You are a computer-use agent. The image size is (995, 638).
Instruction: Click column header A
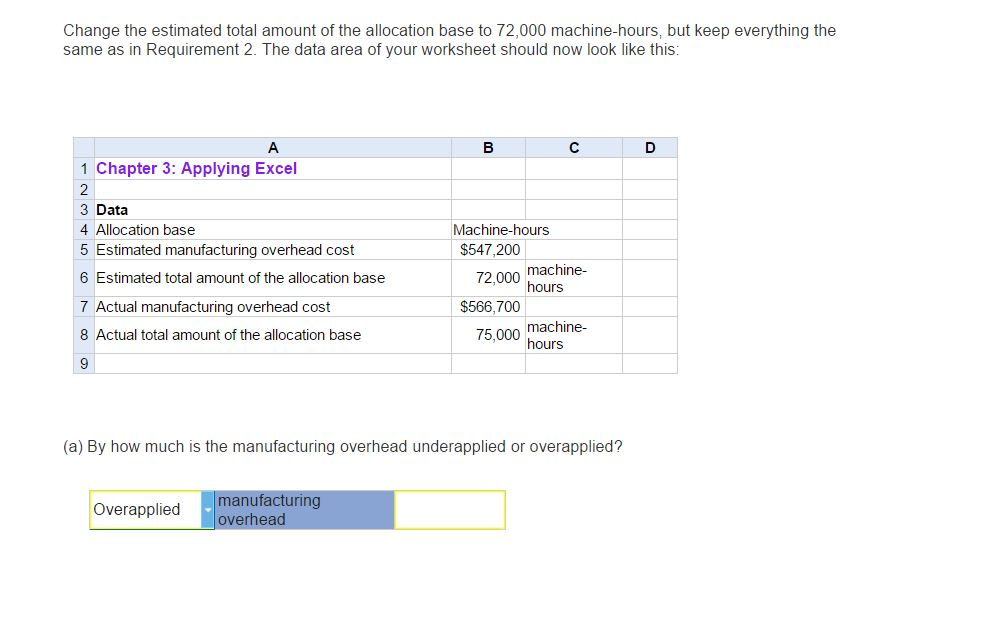(272, 147)
